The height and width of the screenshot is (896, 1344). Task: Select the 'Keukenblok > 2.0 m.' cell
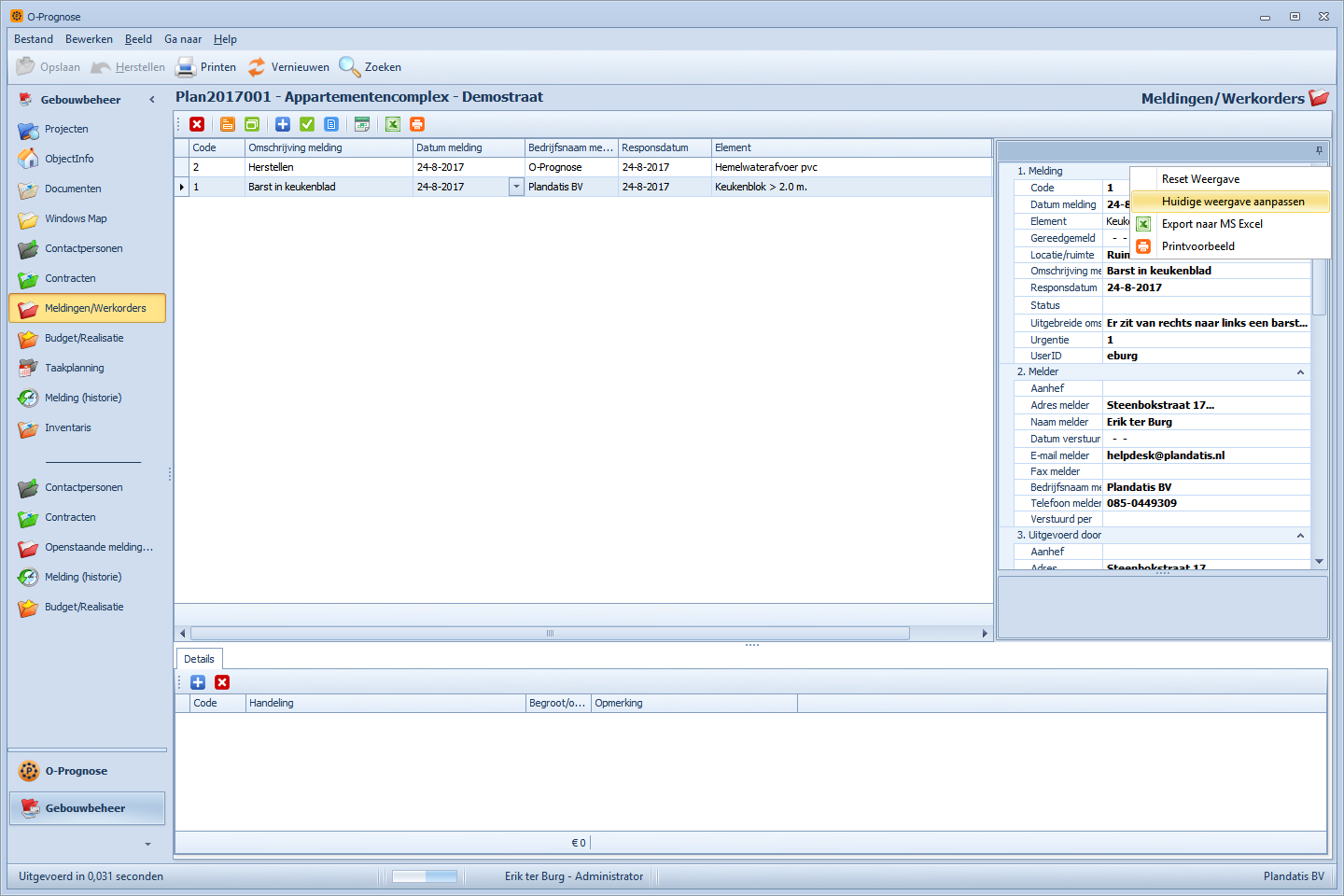click(851, 187)
